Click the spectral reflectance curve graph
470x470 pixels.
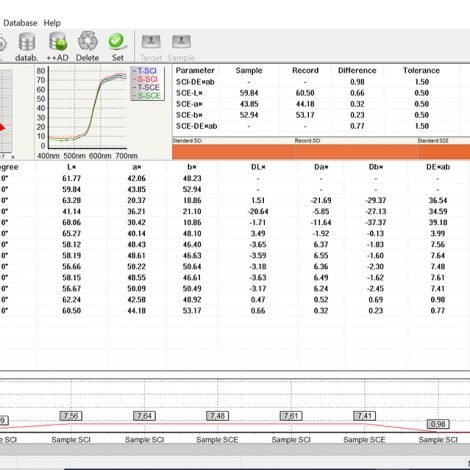(87, 107)
